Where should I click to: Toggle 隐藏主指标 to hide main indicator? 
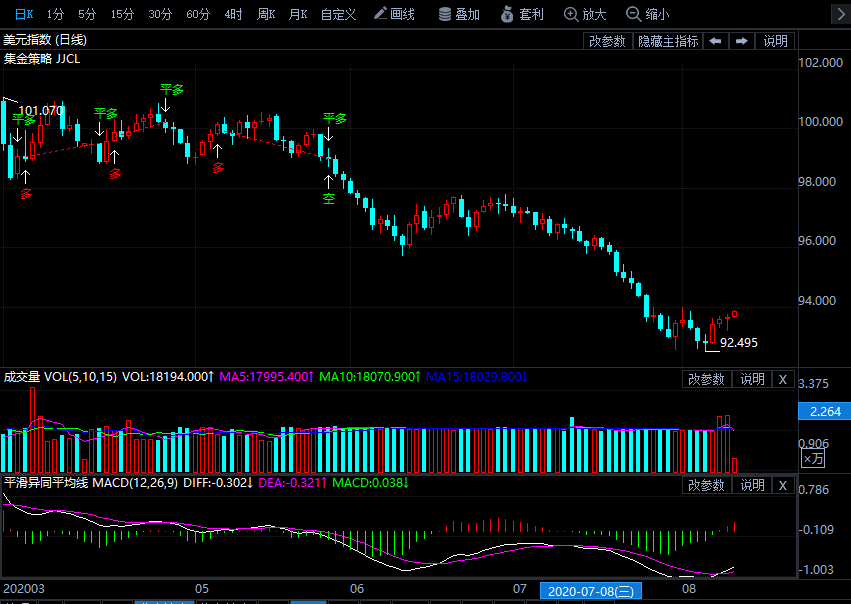click(668, 41)
